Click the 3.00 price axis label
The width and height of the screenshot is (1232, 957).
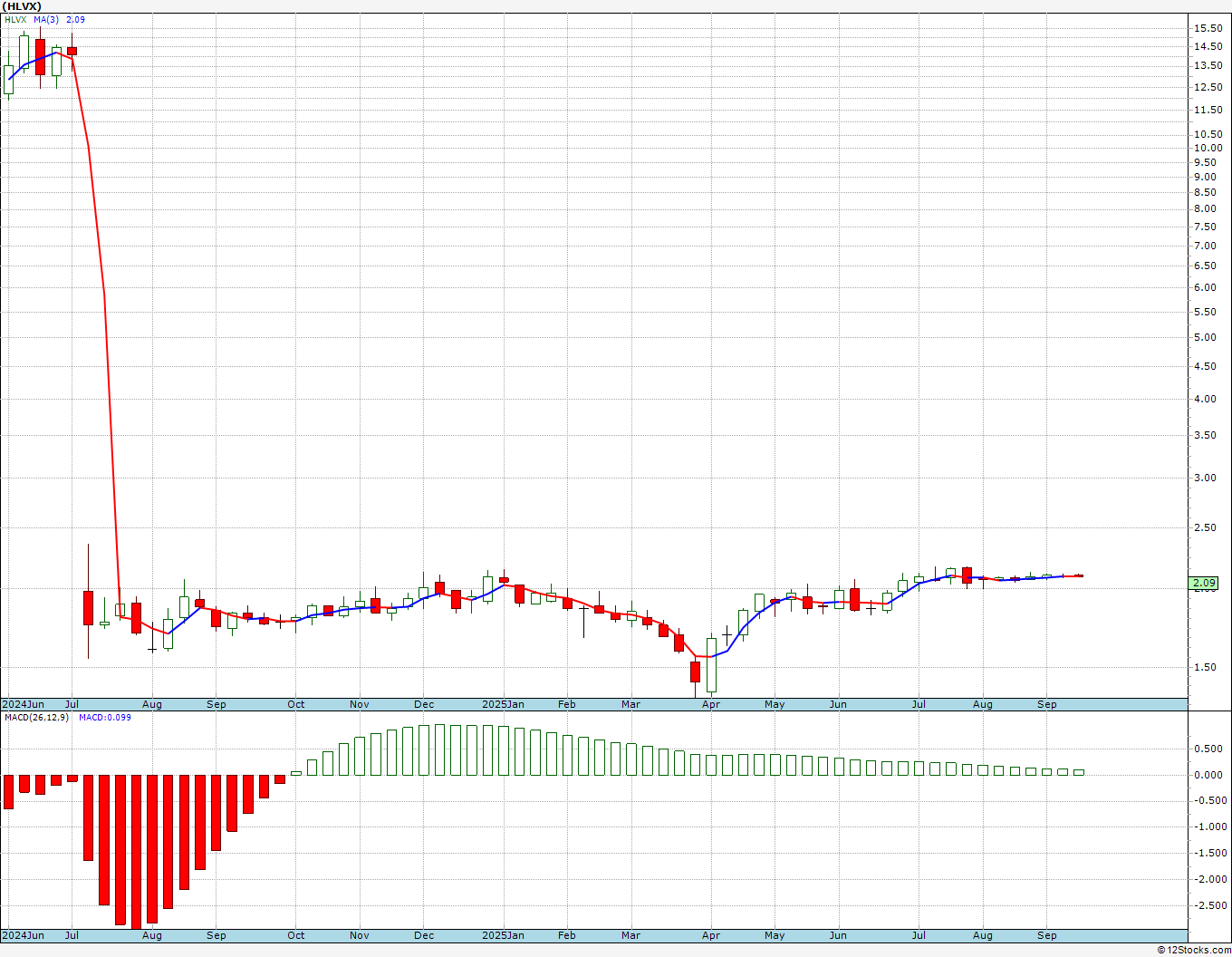click(x=1205, y=478)
